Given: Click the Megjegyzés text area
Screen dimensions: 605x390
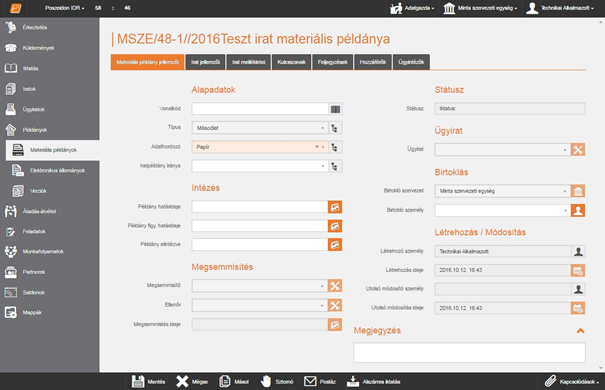Looking at the screenshot, I should [469, 353].
